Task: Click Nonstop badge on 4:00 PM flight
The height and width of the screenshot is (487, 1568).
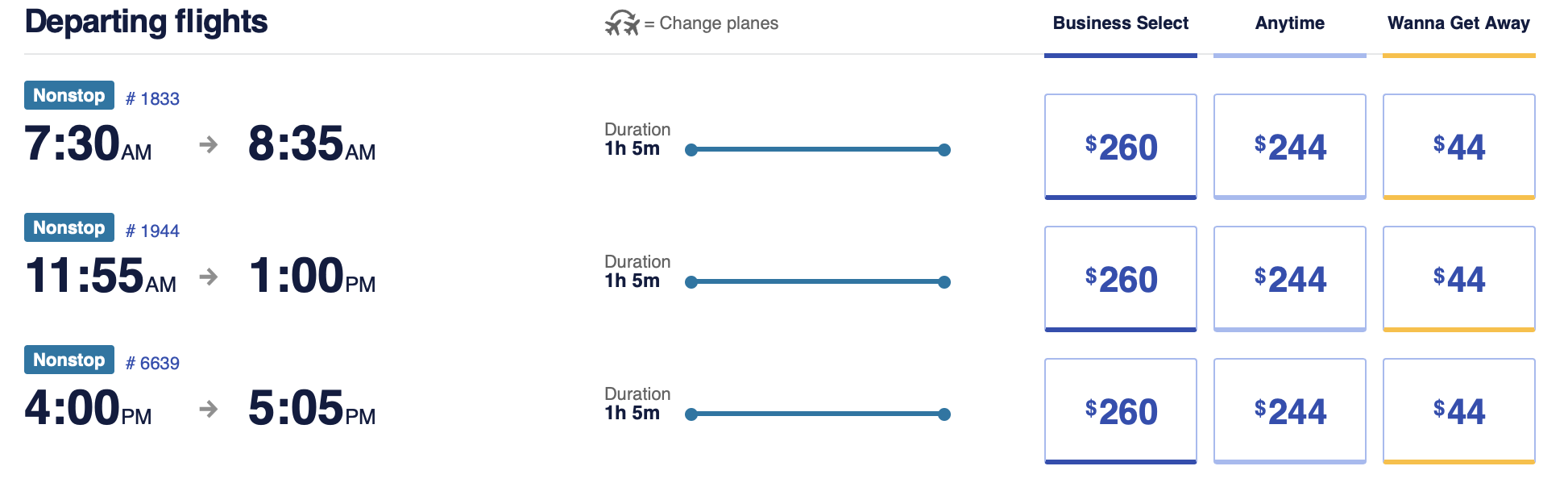Action: [69, 360]
